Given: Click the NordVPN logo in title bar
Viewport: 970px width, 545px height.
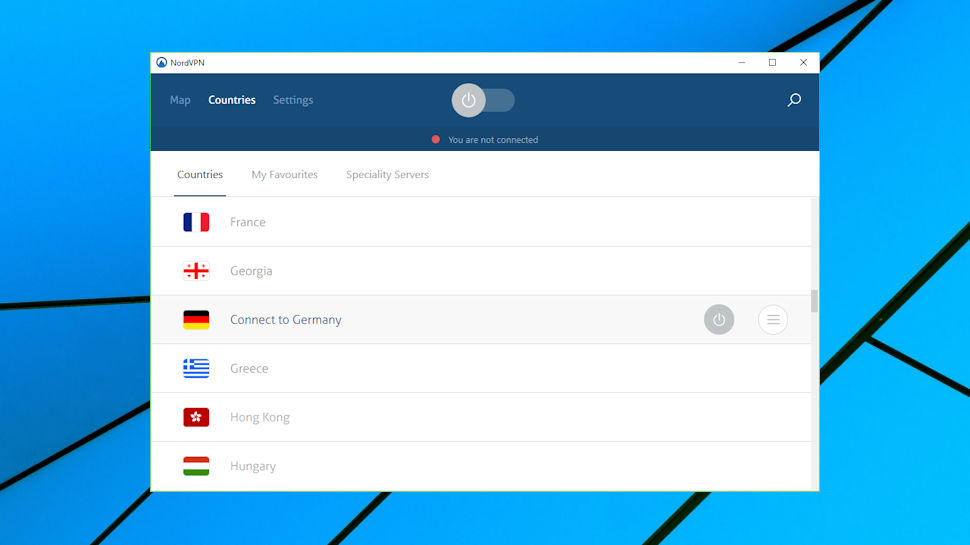Looking at the screenshot, I should pos(161,62).
